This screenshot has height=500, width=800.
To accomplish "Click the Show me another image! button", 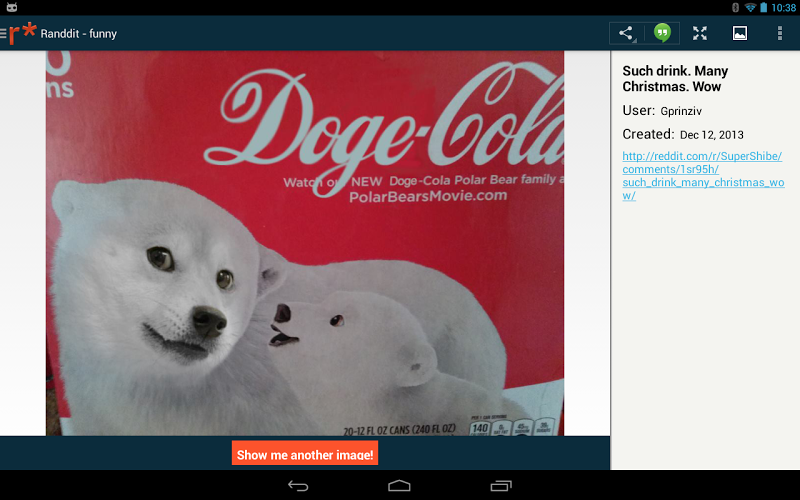I will point(305,453).
